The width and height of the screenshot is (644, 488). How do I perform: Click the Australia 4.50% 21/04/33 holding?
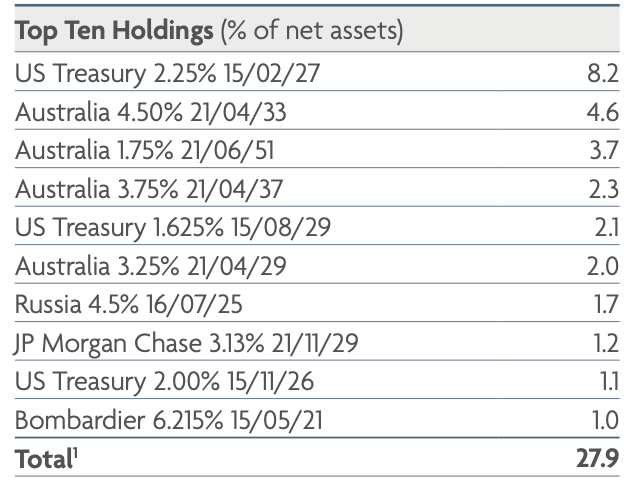pos(151,114)
